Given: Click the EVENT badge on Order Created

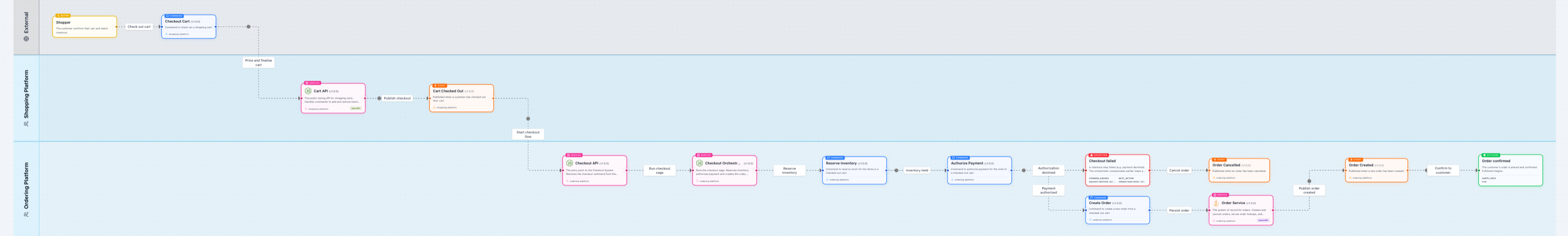Looking at the screenshot, I should pos(1355,159).
